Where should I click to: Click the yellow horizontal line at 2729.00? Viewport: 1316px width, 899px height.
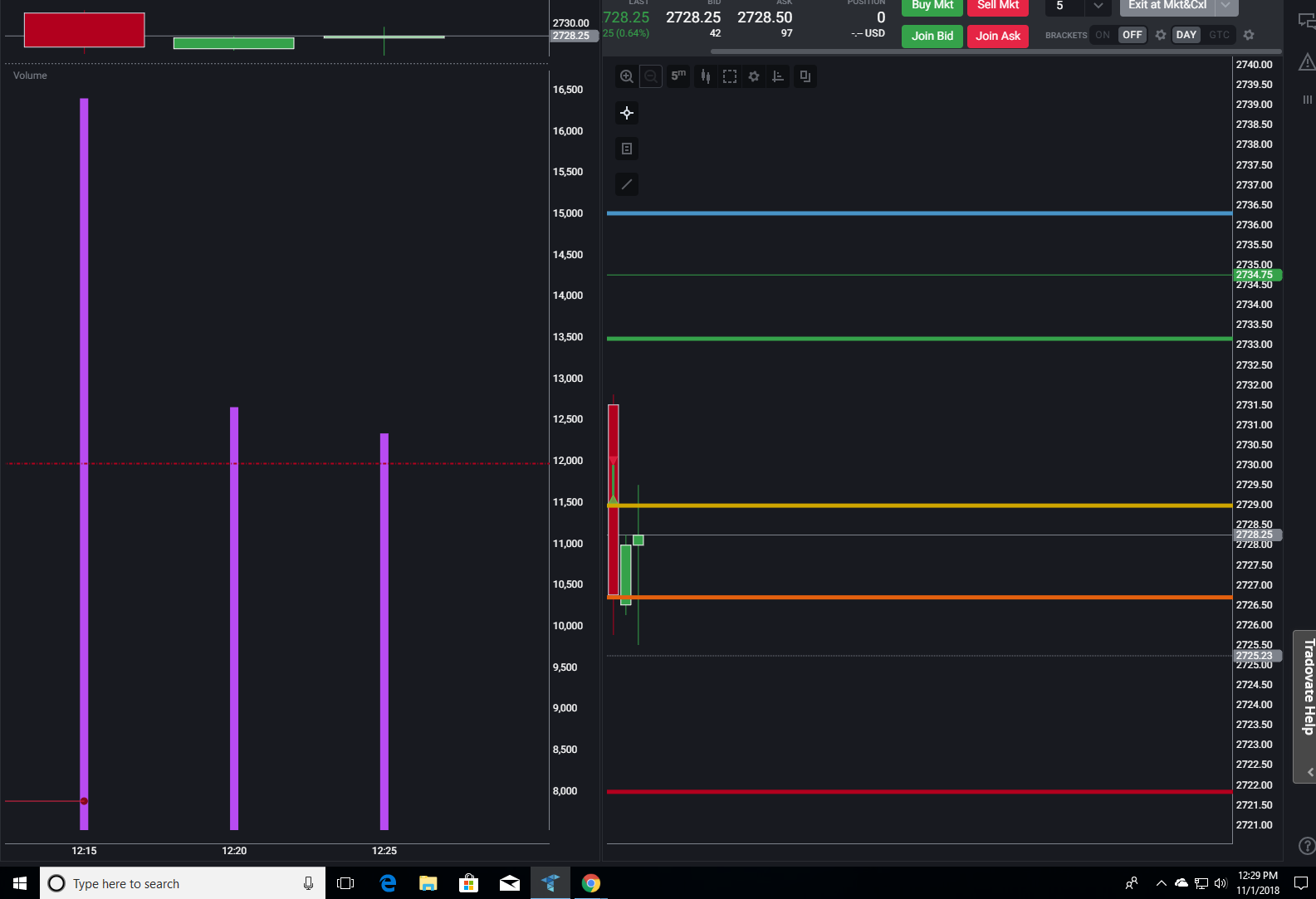click(x=919, y=505)
